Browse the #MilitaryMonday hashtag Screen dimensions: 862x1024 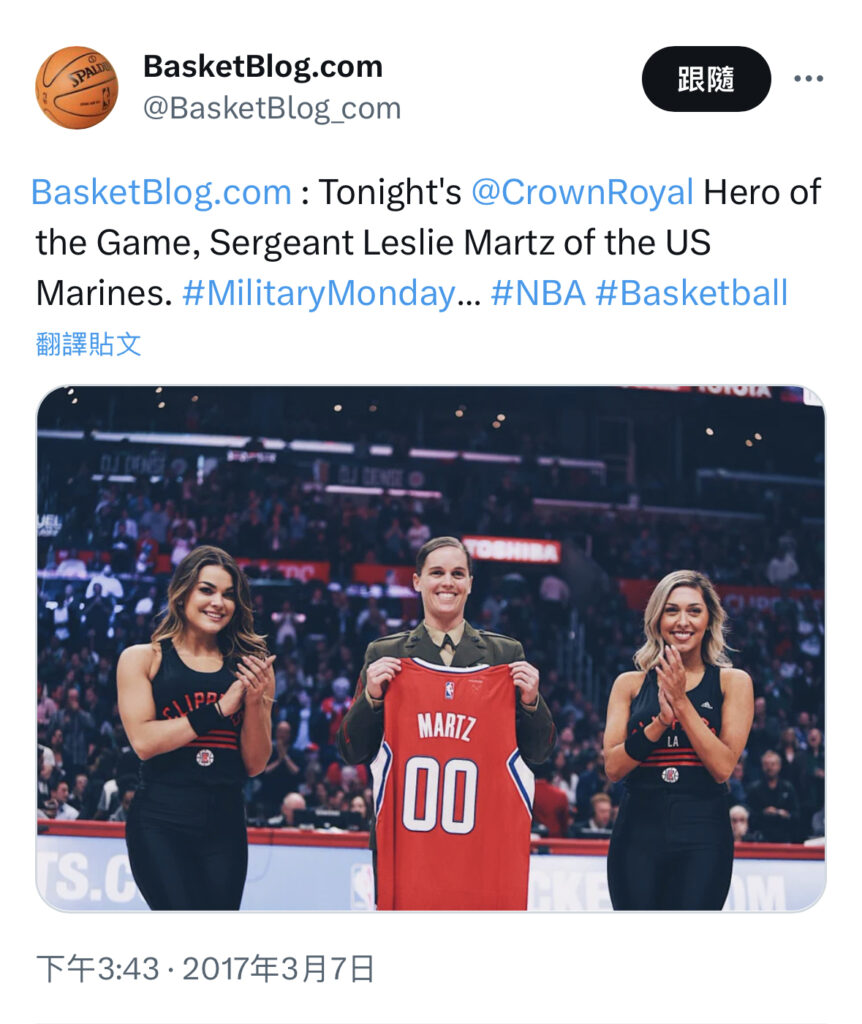tap(318, 293)
